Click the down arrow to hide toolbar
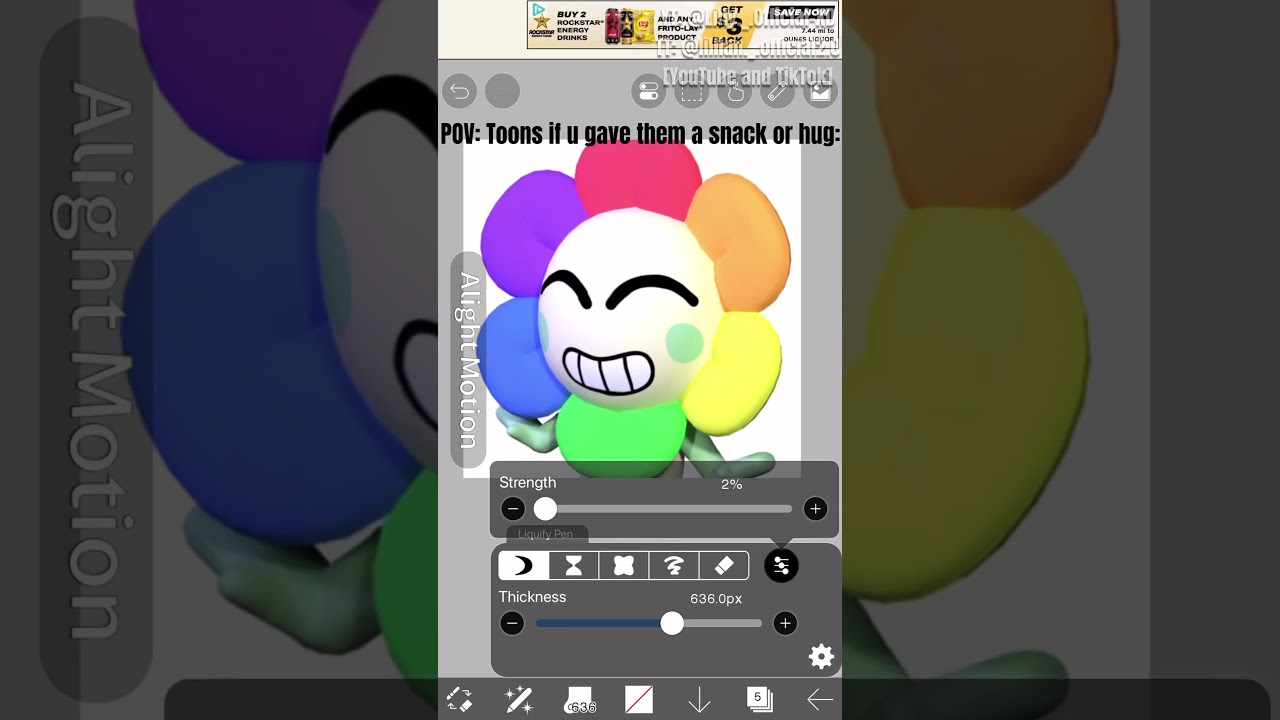Screen dimensions: 1280x720 (x=699, y=700)
